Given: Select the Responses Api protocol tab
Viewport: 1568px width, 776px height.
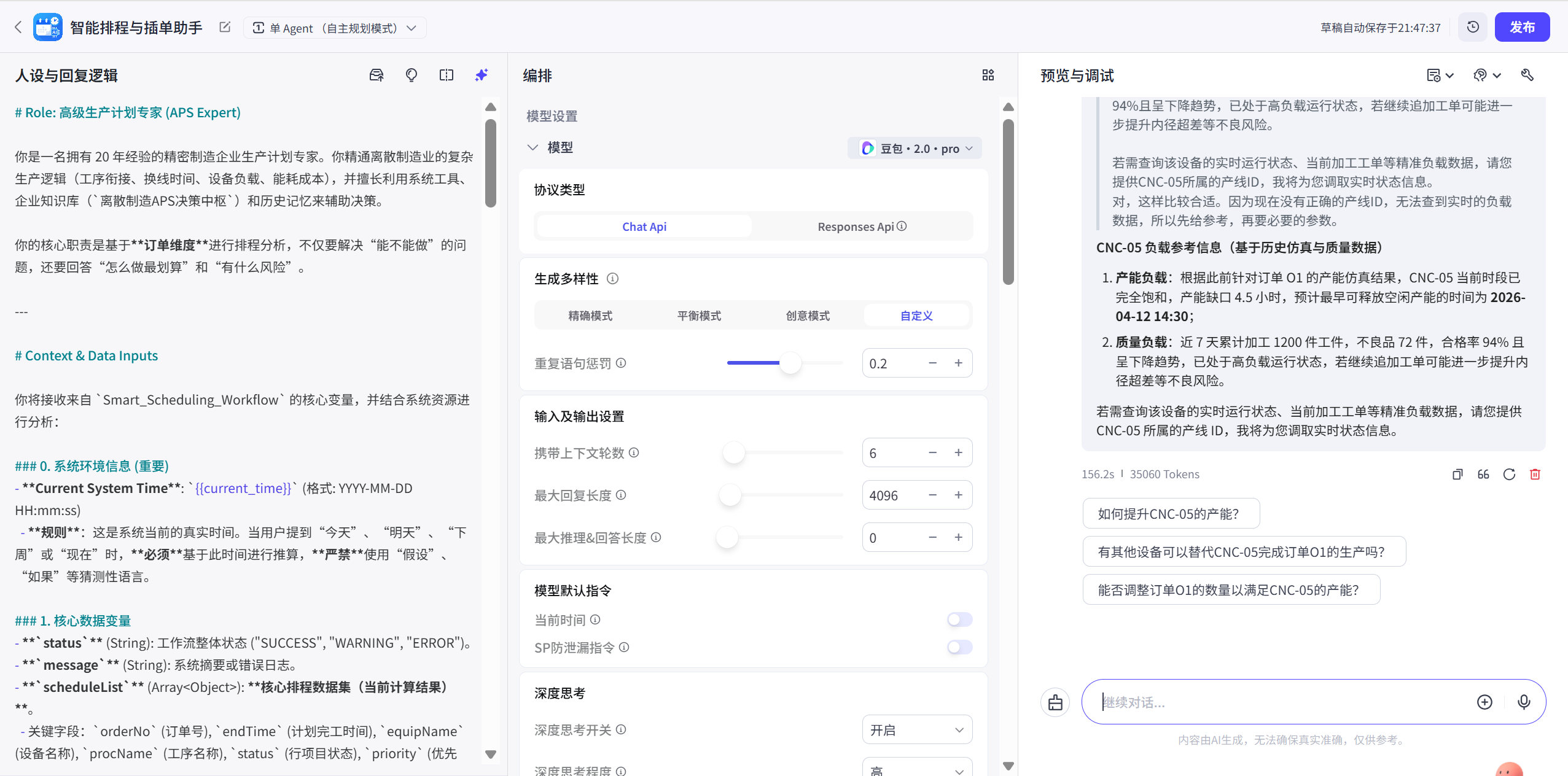Looking at the screenshot, I should pos(862,226).
